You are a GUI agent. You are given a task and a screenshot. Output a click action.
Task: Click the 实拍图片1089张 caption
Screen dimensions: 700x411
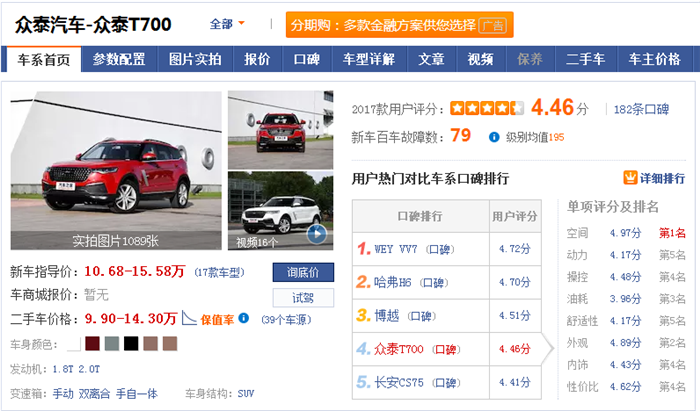116,241
